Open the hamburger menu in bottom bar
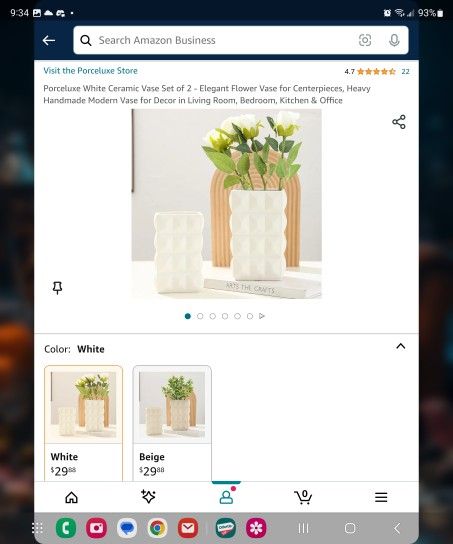The image size is (453, 544). click(381, 497)
